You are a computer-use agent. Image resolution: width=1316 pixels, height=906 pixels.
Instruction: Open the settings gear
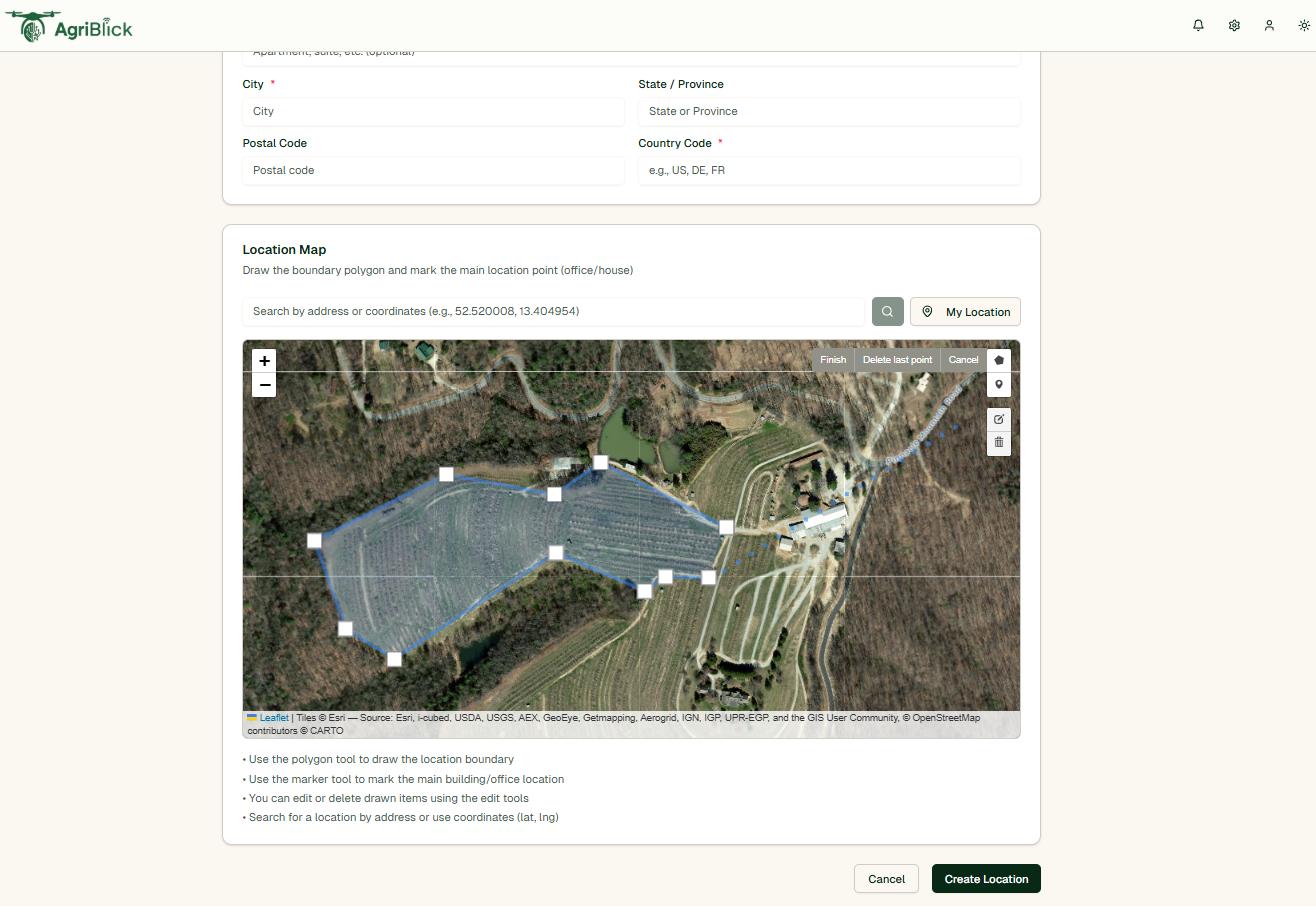[1234, 25]
